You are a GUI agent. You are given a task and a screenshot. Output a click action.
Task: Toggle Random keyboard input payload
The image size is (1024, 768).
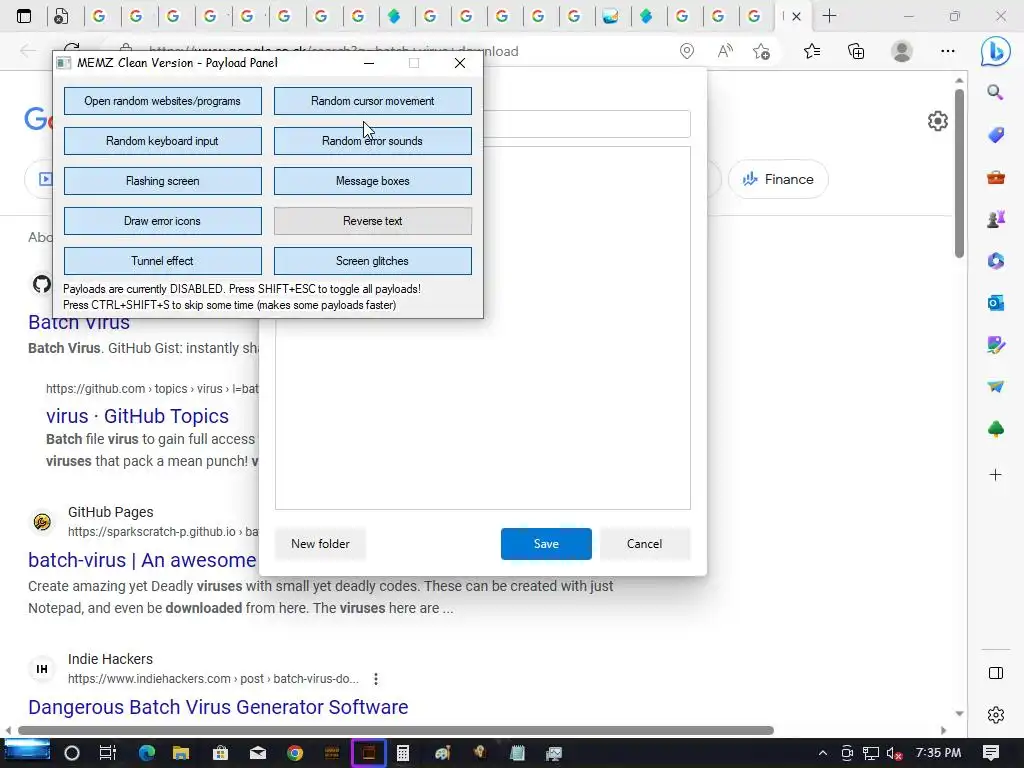163,141
